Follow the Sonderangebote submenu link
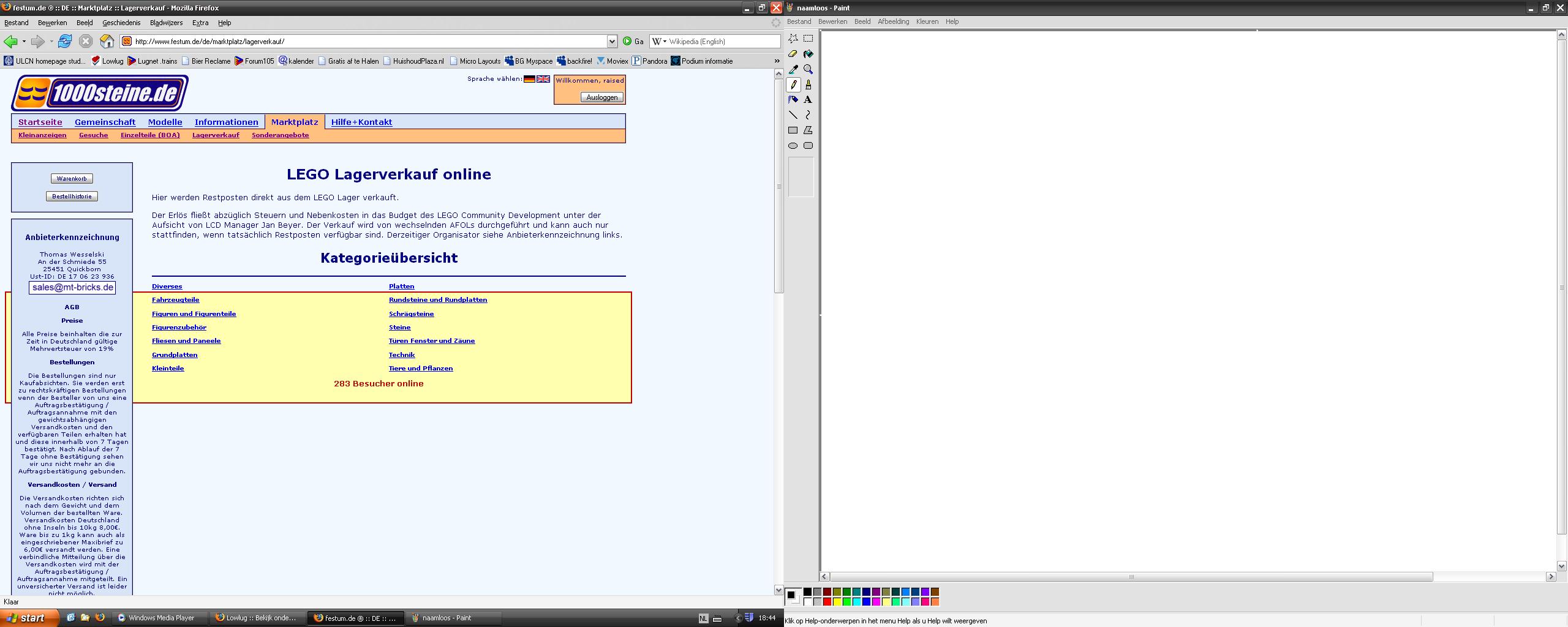 [x=281, y=135]
